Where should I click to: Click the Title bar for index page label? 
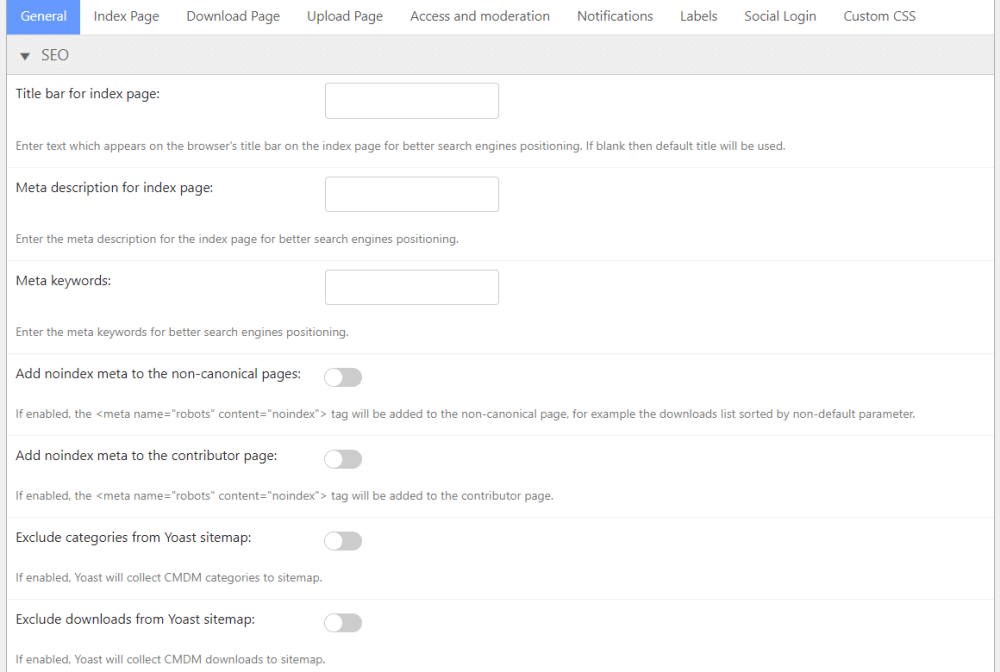(x=88, y=94)
